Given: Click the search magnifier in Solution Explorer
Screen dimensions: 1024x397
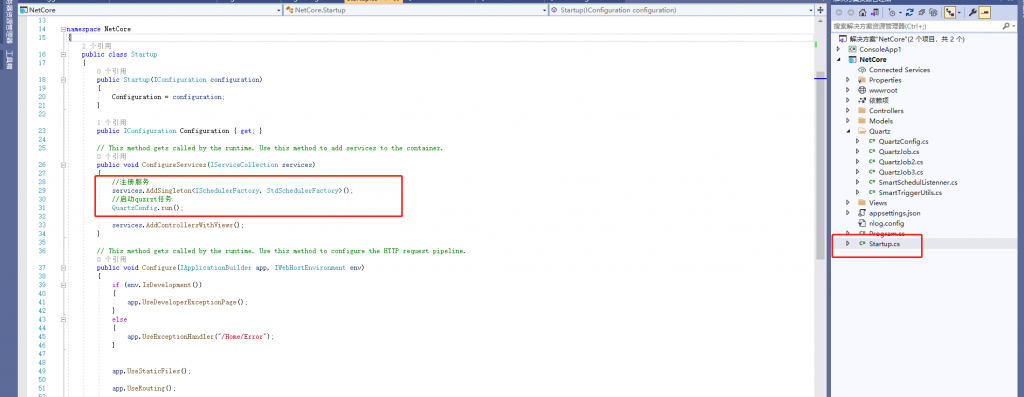Looking at the screenshot, I should pos(1006,26).
